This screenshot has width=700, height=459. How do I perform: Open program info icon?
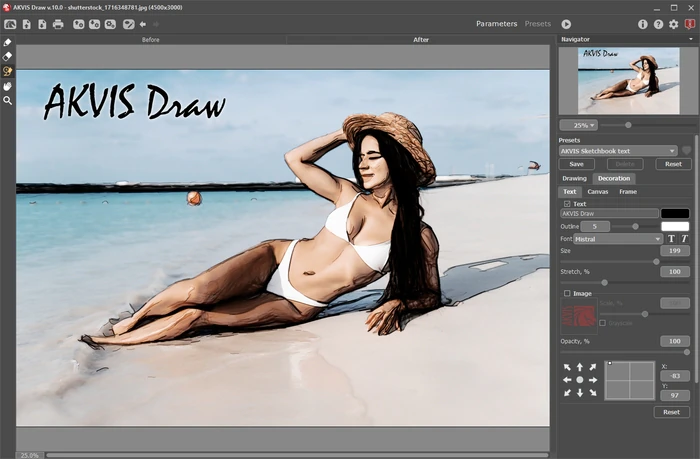[642, 24]
